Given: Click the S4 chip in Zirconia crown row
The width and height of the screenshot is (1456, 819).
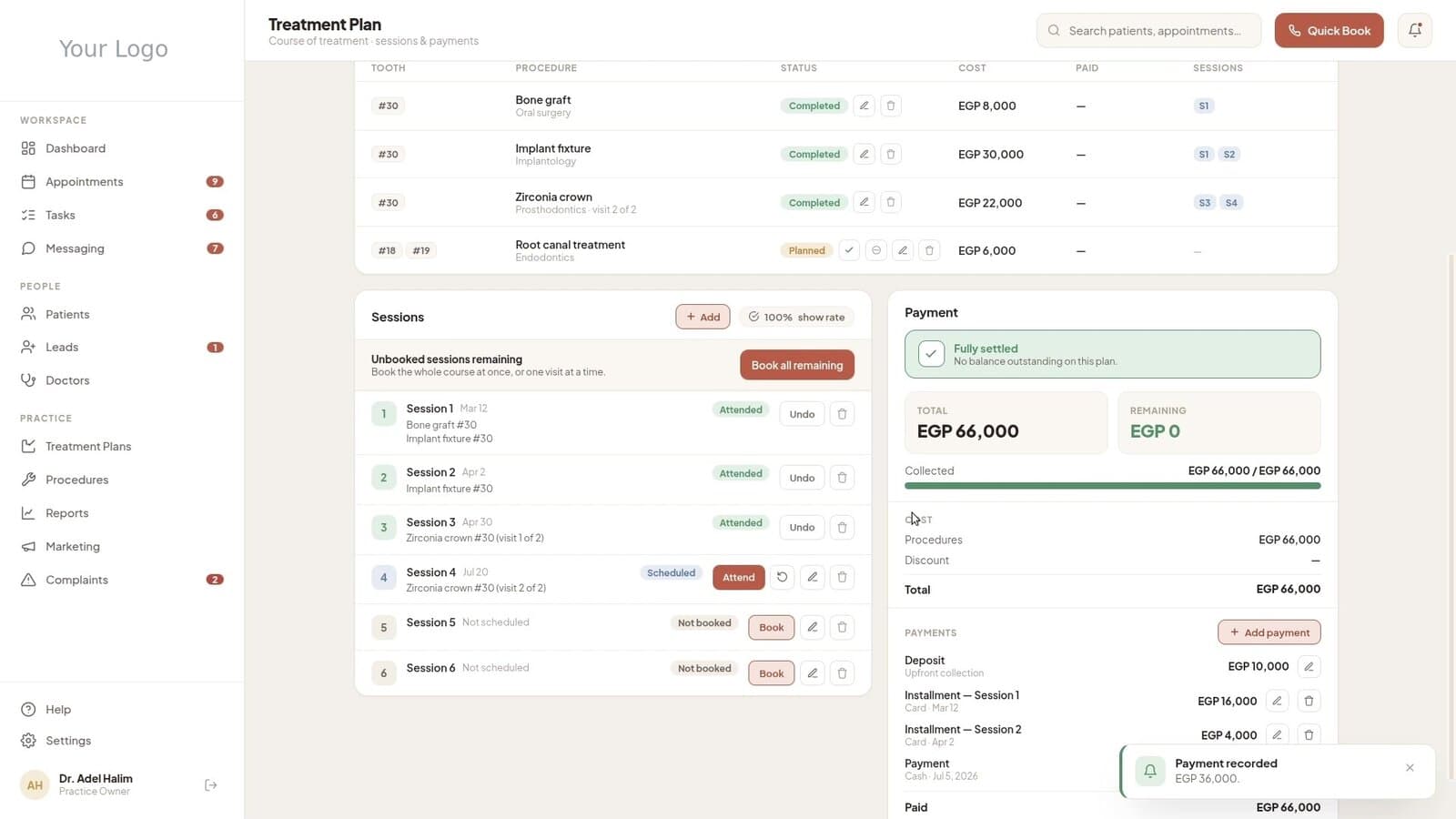Looking at the screenshot, I should 1231,202.
